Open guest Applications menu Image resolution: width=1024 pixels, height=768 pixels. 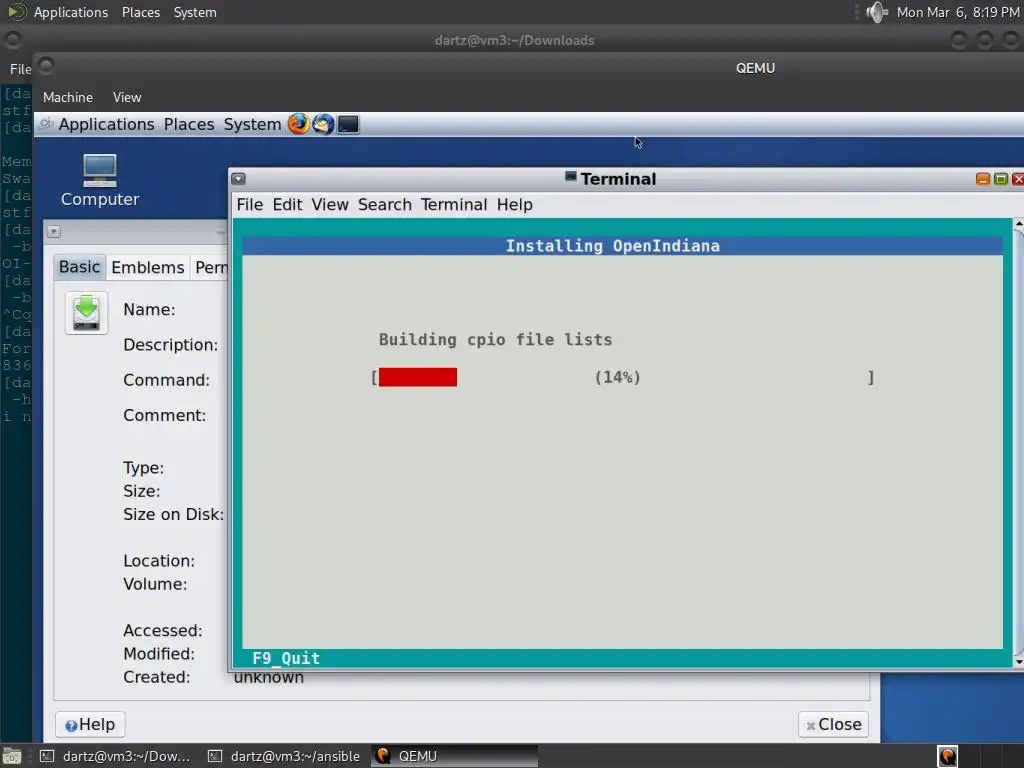[106, 124]
